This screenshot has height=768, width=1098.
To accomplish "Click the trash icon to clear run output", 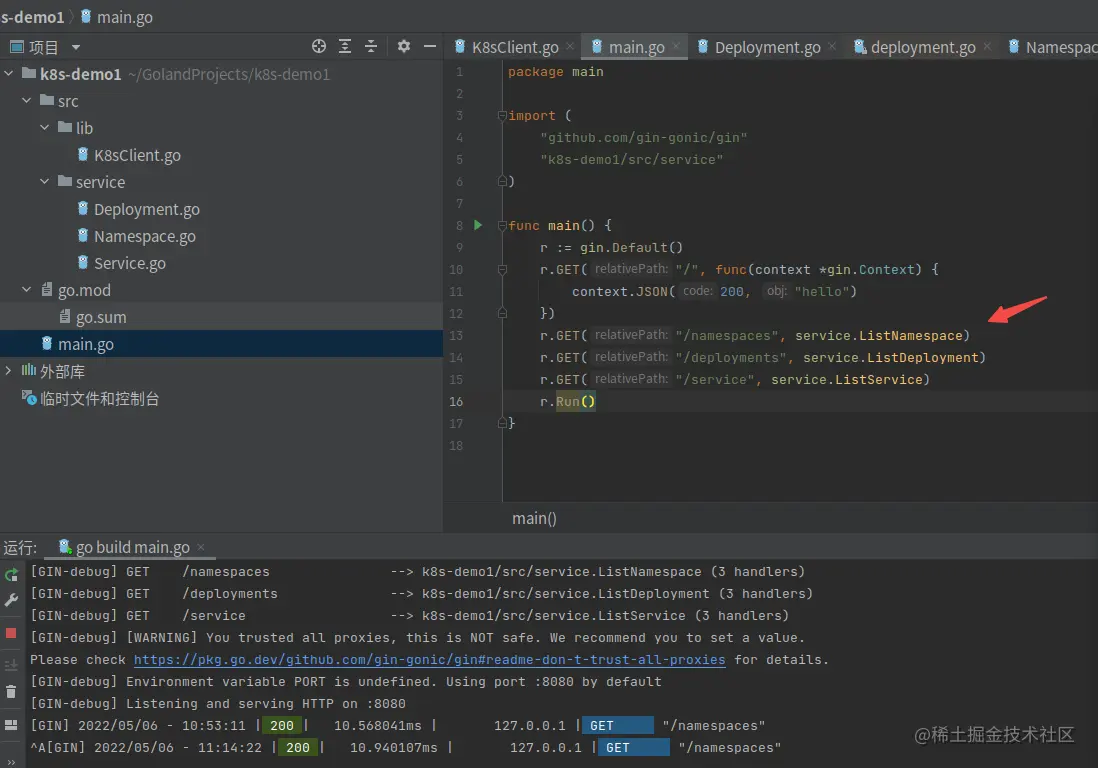I will pos(11,692).
